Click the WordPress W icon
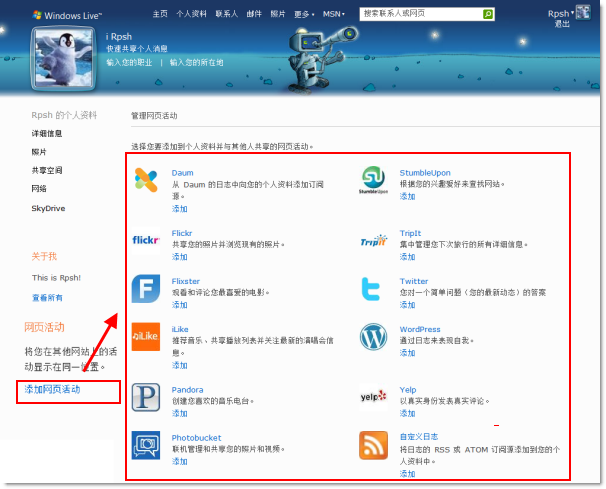The width and height of the screenshot is (606, 489). (x=373, y=336)
